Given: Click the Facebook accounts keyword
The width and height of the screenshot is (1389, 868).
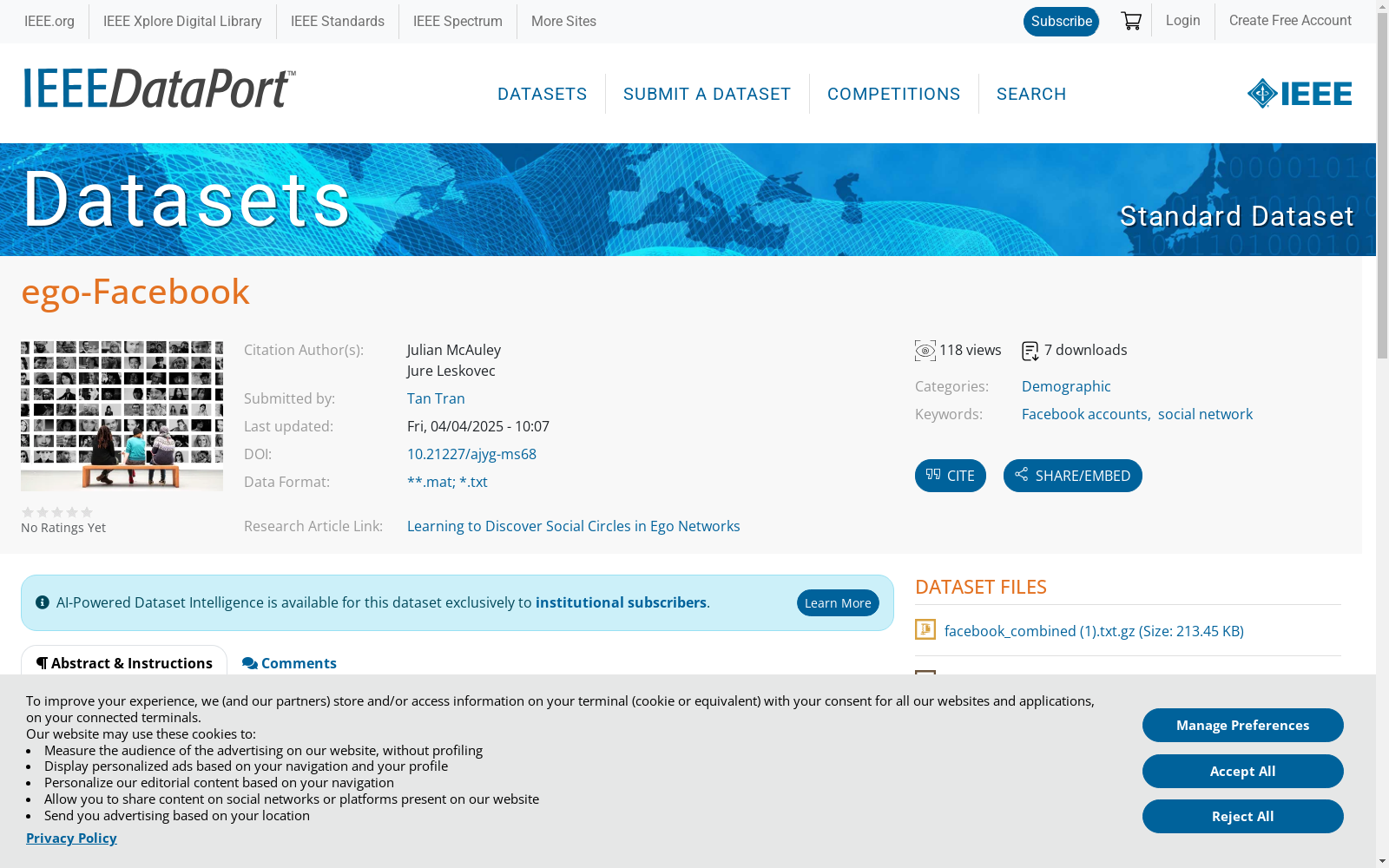Looking at the screenshot, I should [x=1084, y=414].
